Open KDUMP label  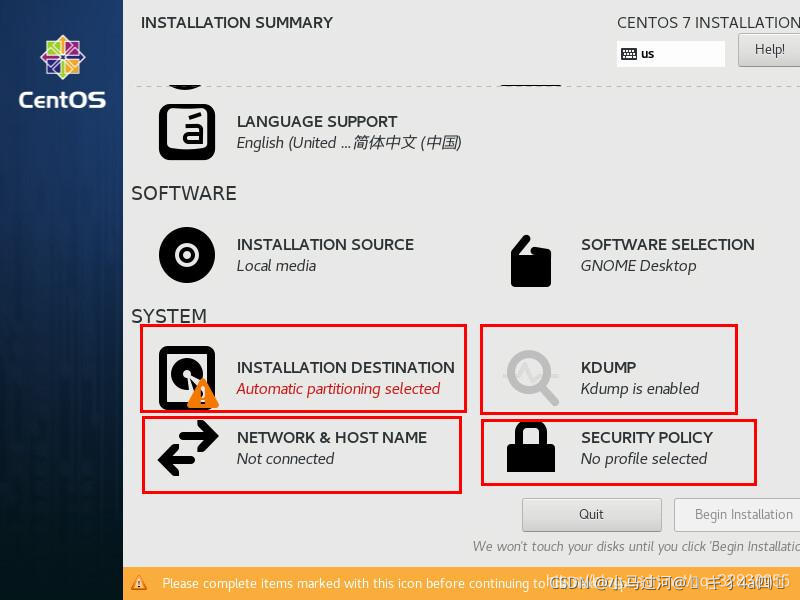pos(608,367)
